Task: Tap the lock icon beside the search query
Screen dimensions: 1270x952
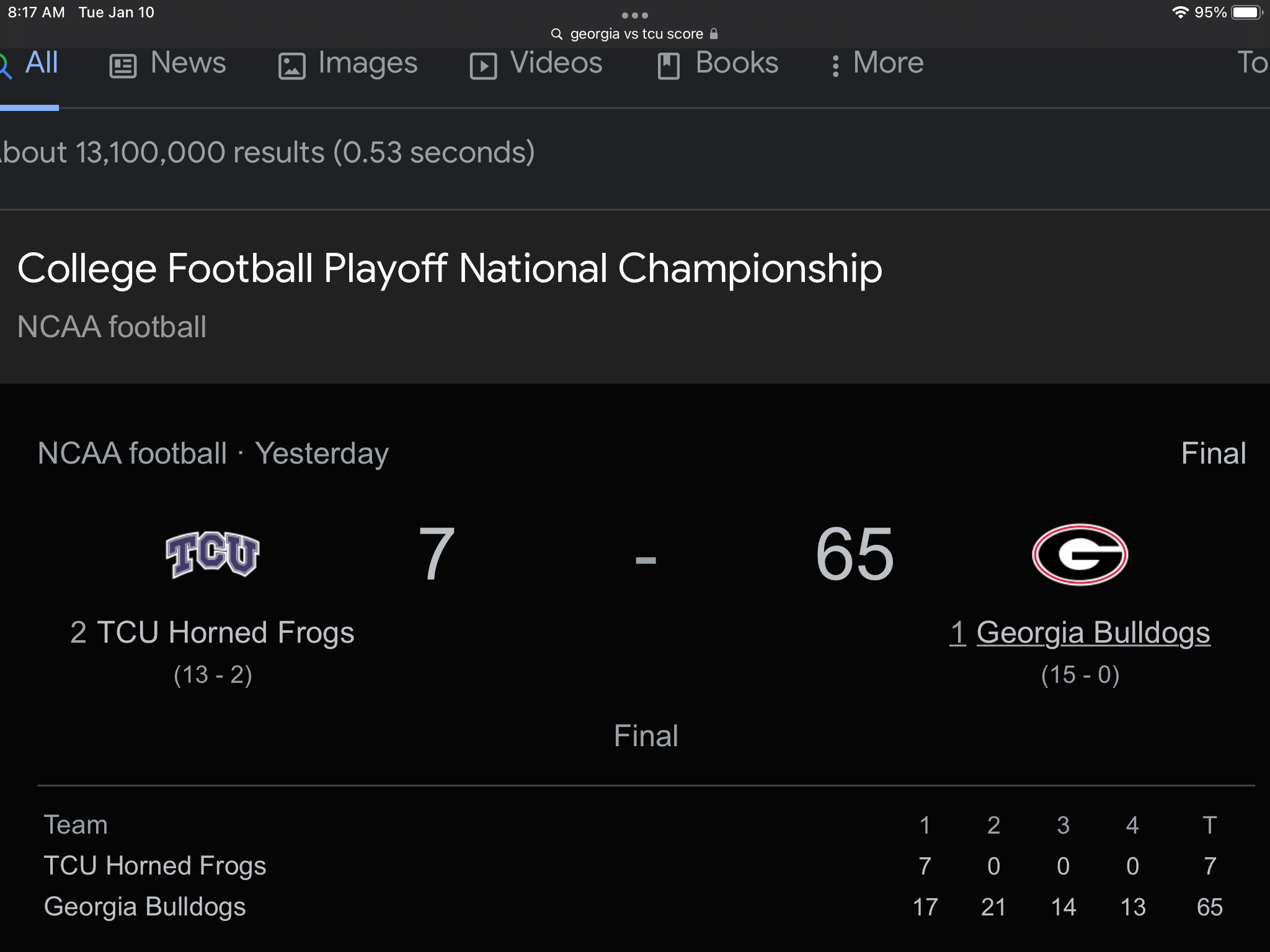Action: (714, 34)
